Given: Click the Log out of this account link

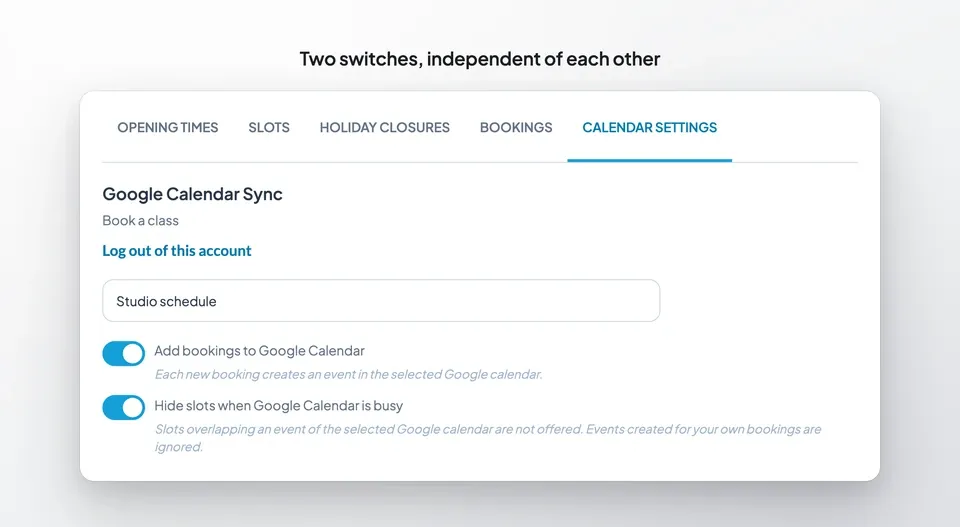Looking at the screenshot, I should [177, 250].
